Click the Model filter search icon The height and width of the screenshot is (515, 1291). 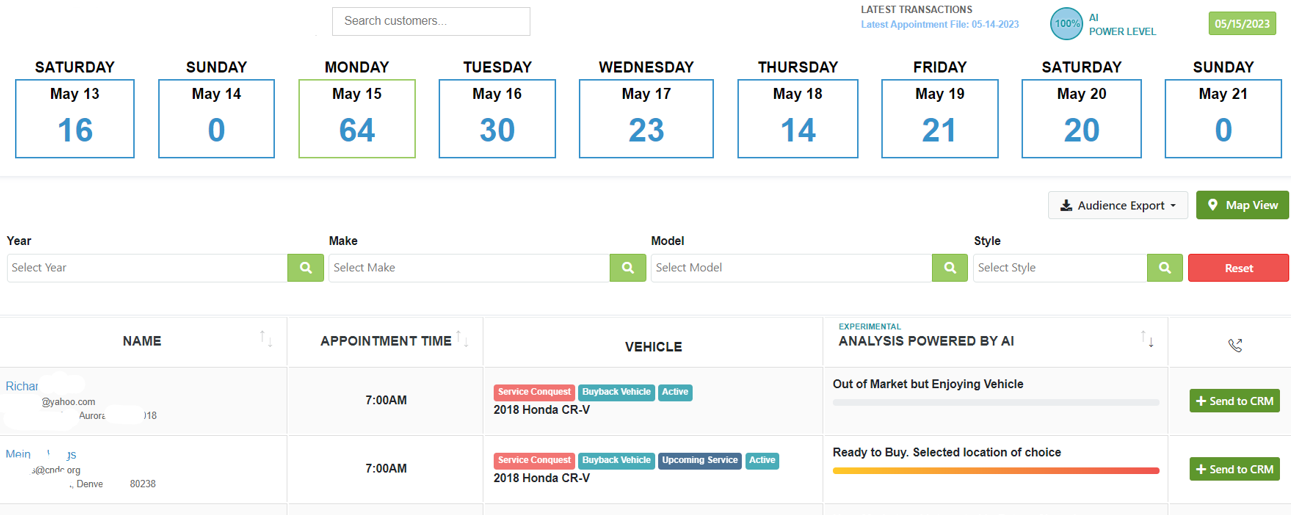[949, 268]
